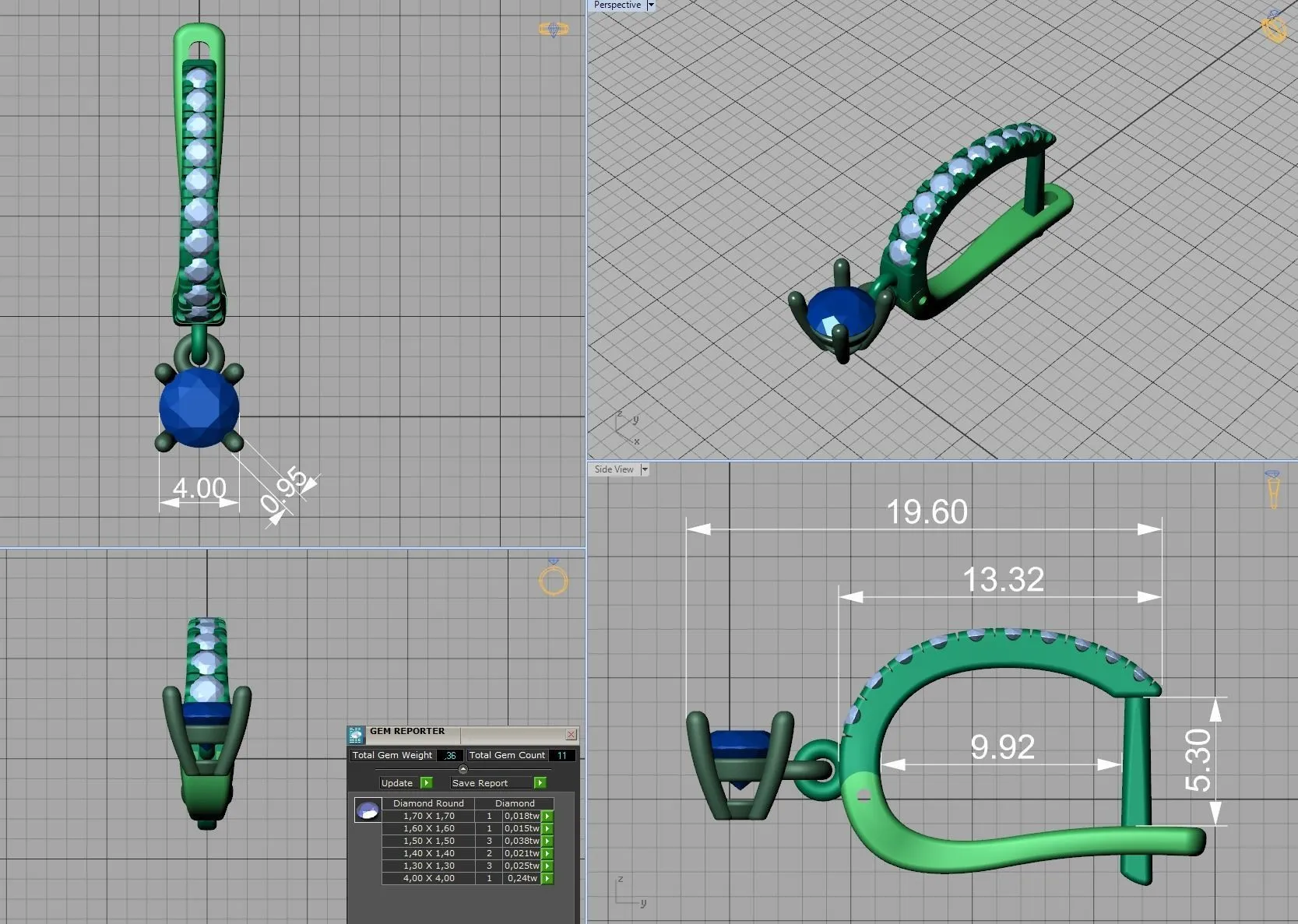This screenshot has width=1298, height=924.
Task: Click the Gem Reporter panel icon
Action: [x=356, y=734]
